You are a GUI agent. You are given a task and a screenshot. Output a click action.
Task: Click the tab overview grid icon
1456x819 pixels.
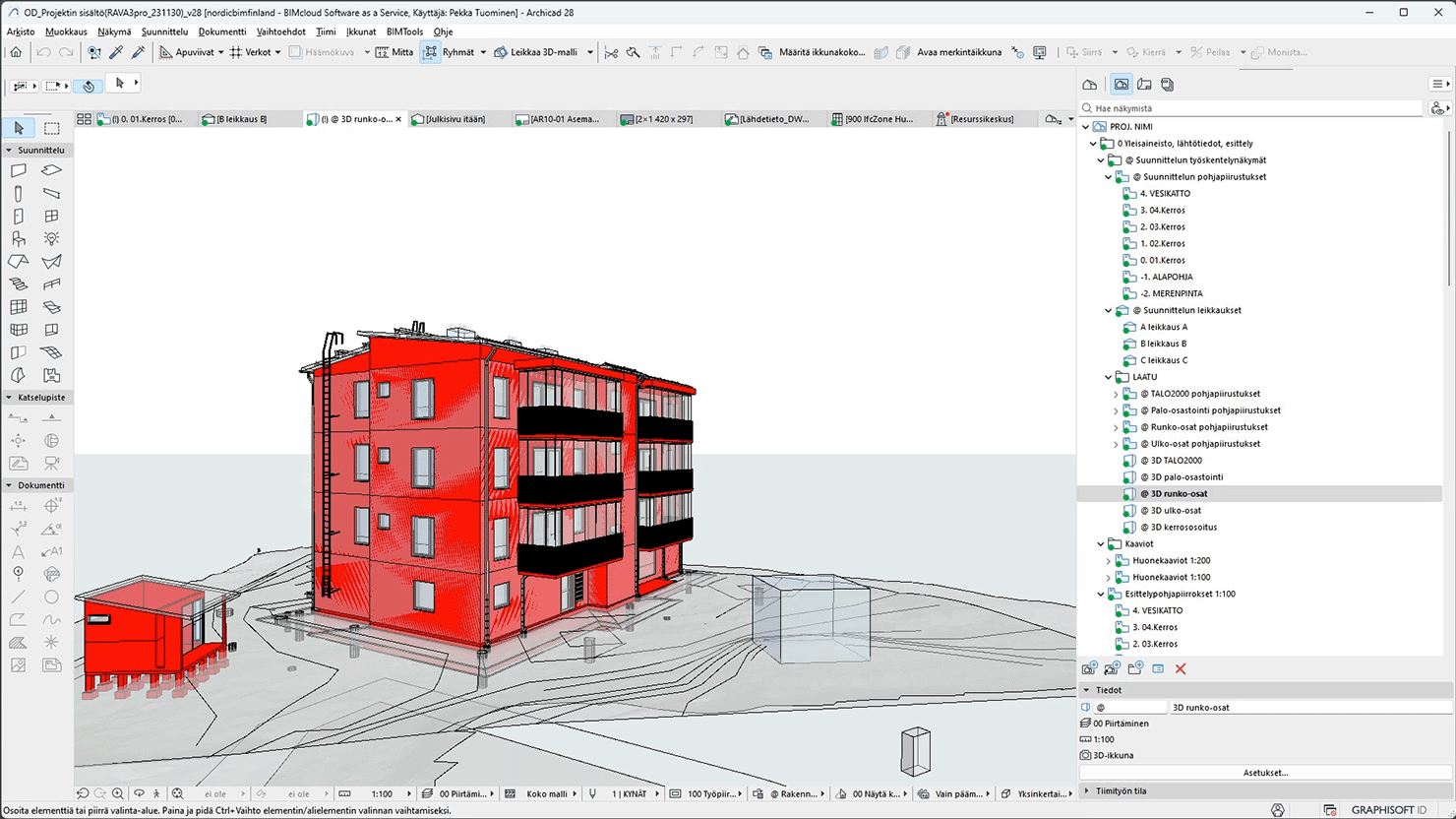point(85,119)
